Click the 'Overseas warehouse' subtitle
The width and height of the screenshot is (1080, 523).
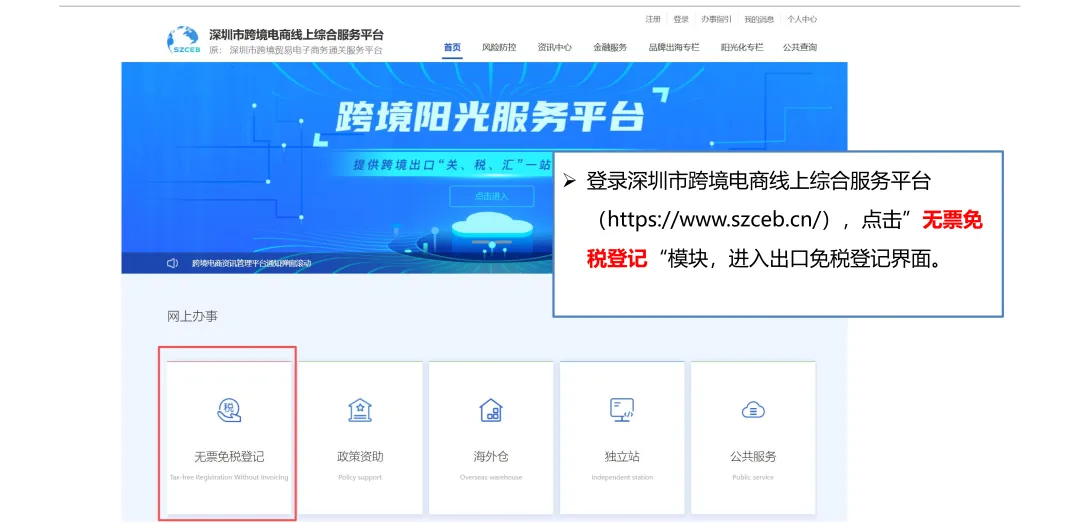(491, 478)
